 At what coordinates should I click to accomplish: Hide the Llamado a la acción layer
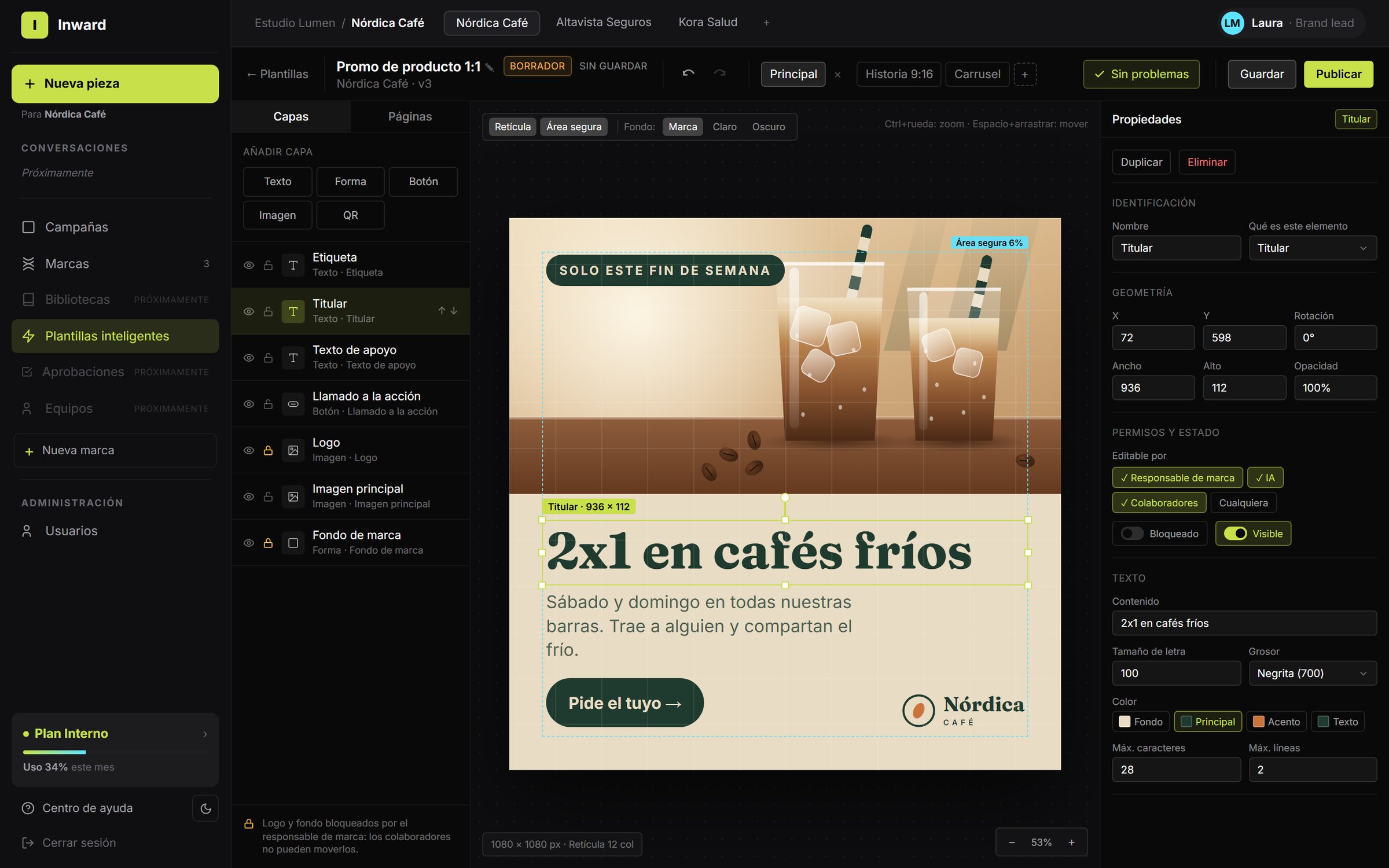pos(249,404)
